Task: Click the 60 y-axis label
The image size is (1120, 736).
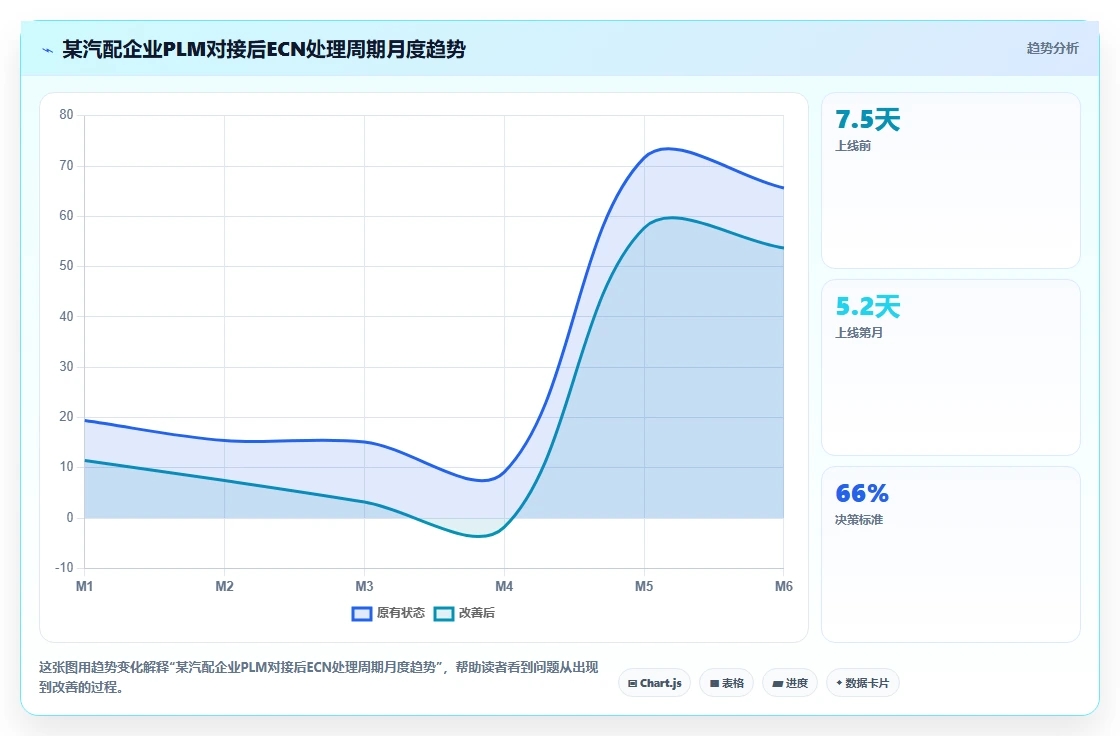Action: point(66,216)
